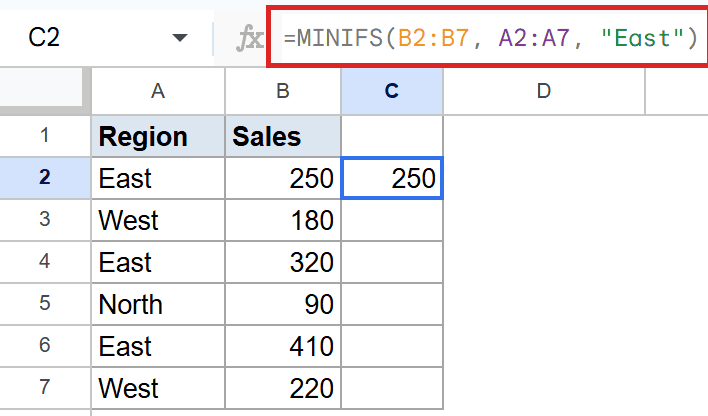Image resolution: width=708 pixels, height=416 pixels.
Task: Select empty cell C1
Action: coord(392,136)
